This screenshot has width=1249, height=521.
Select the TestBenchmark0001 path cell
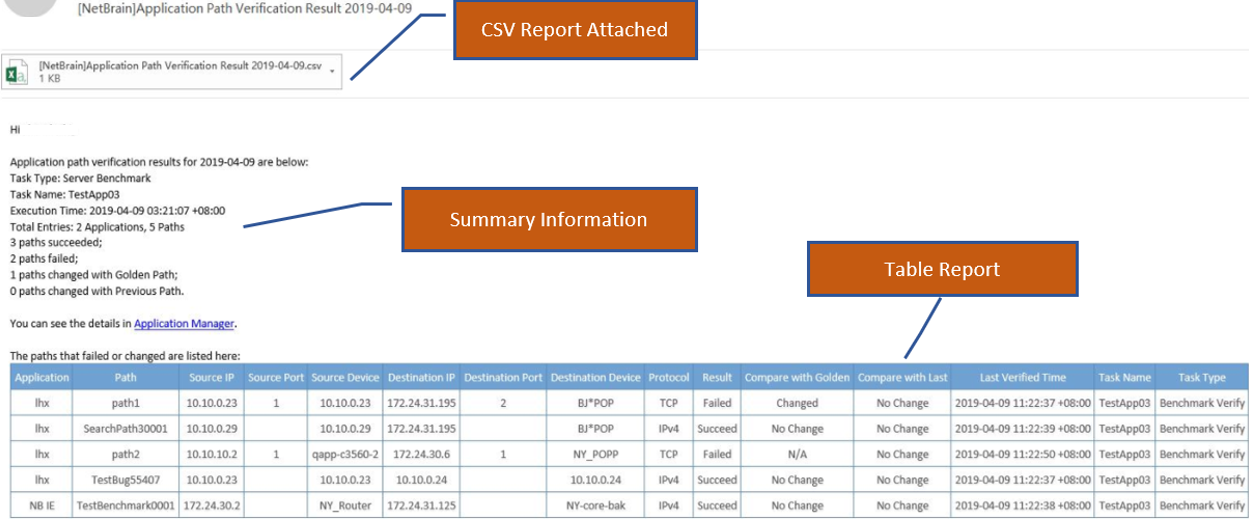tap(127, 506)
